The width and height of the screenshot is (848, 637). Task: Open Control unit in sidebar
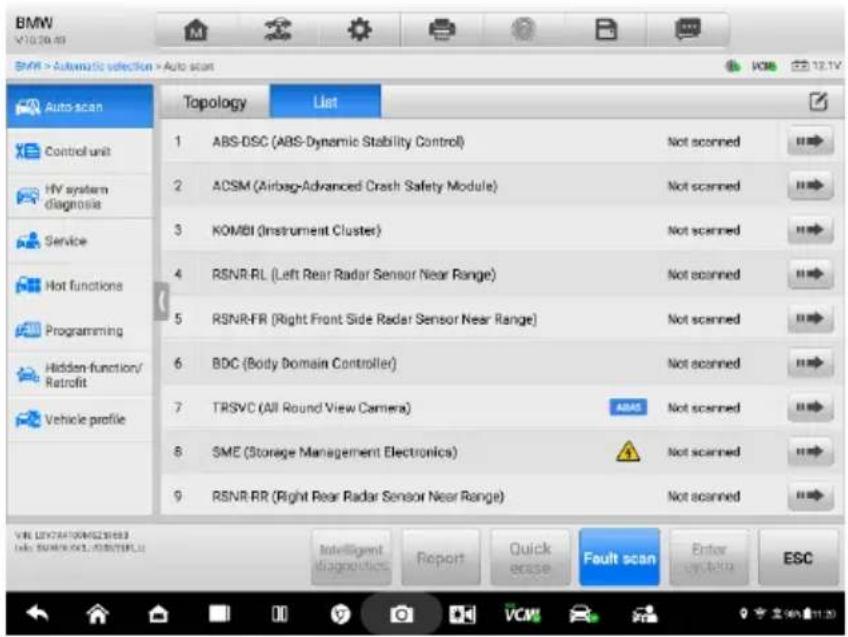point(80,151)
